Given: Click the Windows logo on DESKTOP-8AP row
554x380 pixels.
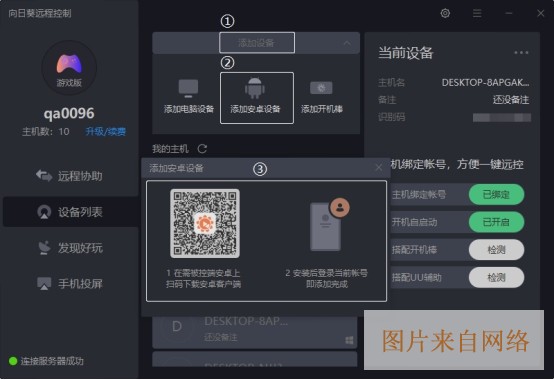Looking at the screenshot, I should [349, 340].
